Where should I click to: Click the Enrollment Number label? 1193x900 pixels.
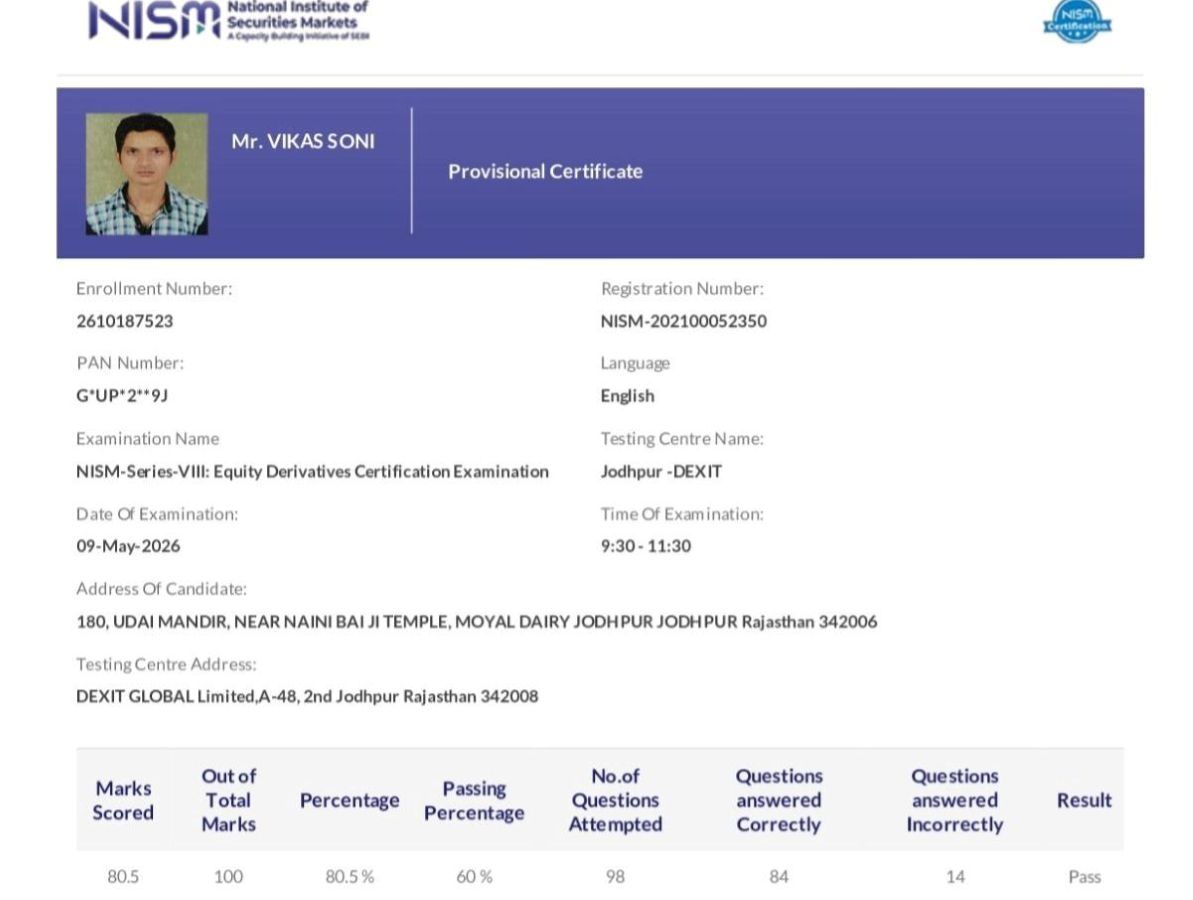[154, 288]
